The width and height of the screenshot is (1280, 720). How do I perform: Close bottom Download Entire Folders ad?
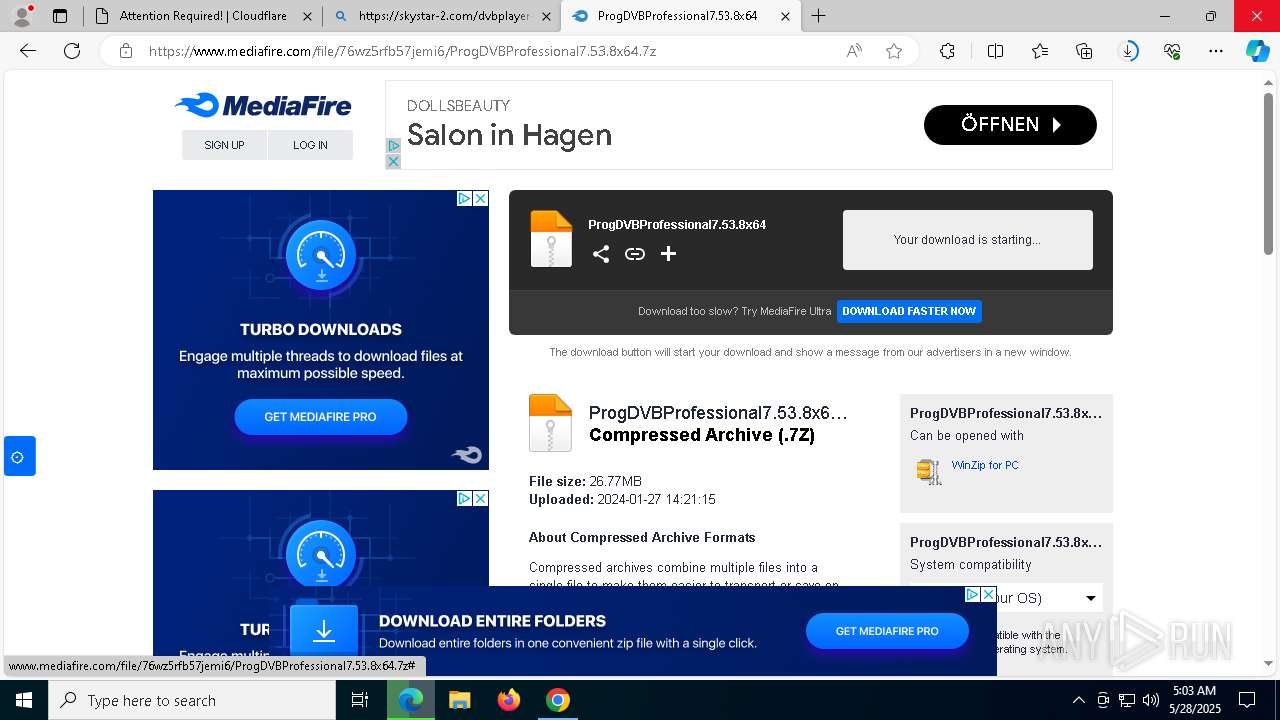coord(988,595)
